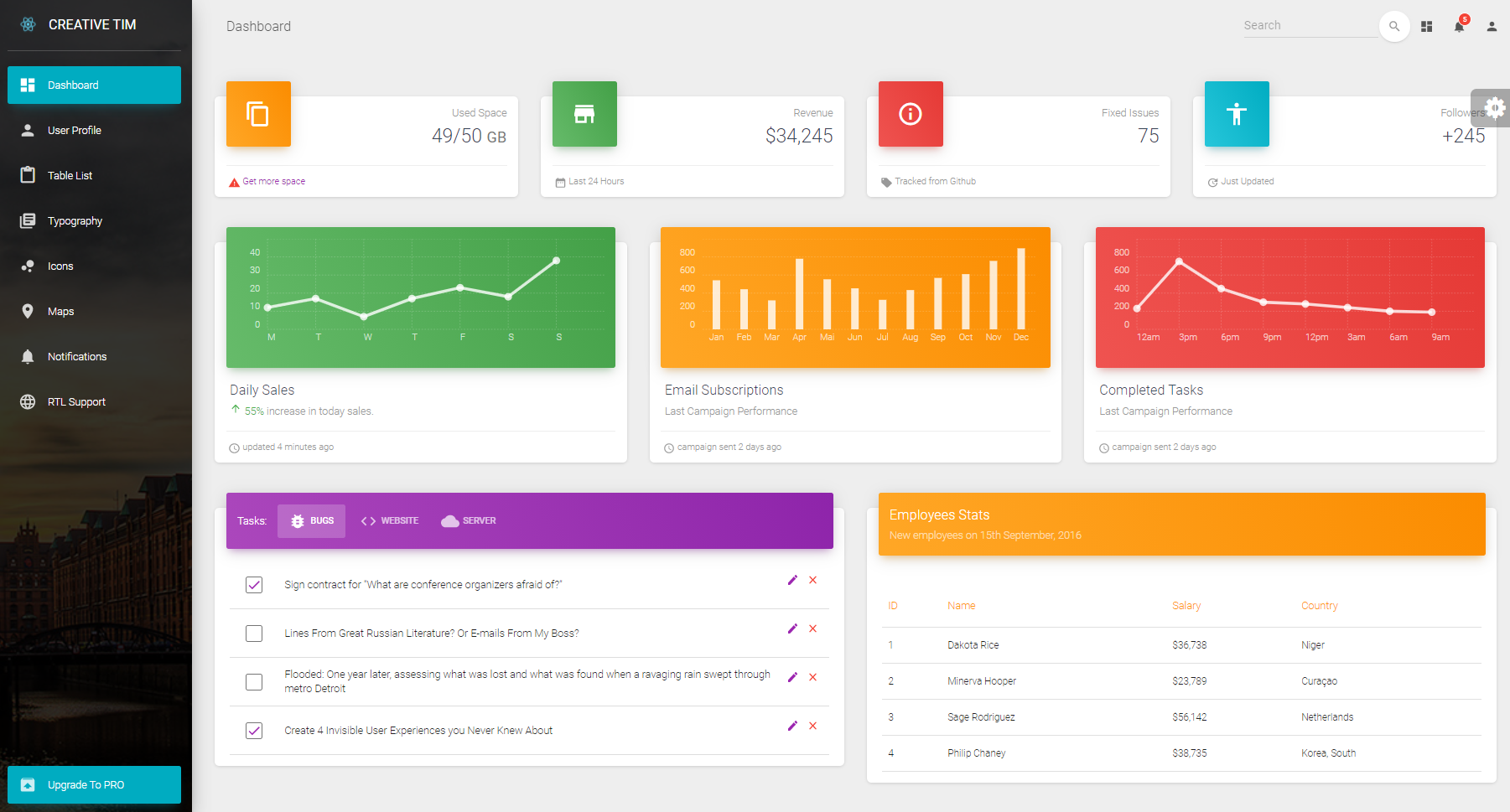Check the 'Flooded: One year later' task checkbox
Image resolution: width=1510 pixels, height=812 pixels.
254,682
